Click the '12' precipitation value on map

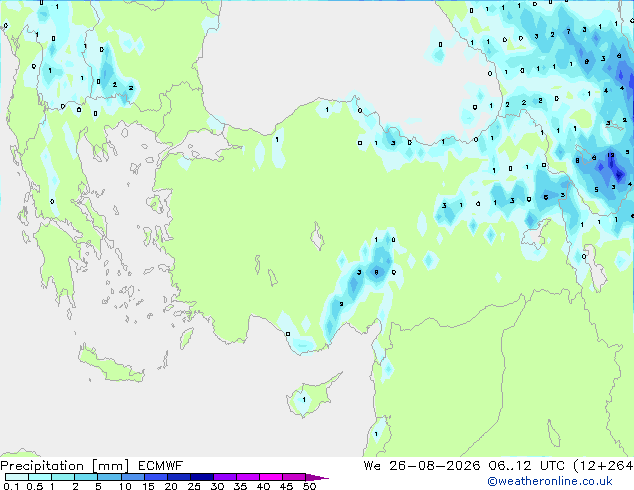[x=611, y=155]
